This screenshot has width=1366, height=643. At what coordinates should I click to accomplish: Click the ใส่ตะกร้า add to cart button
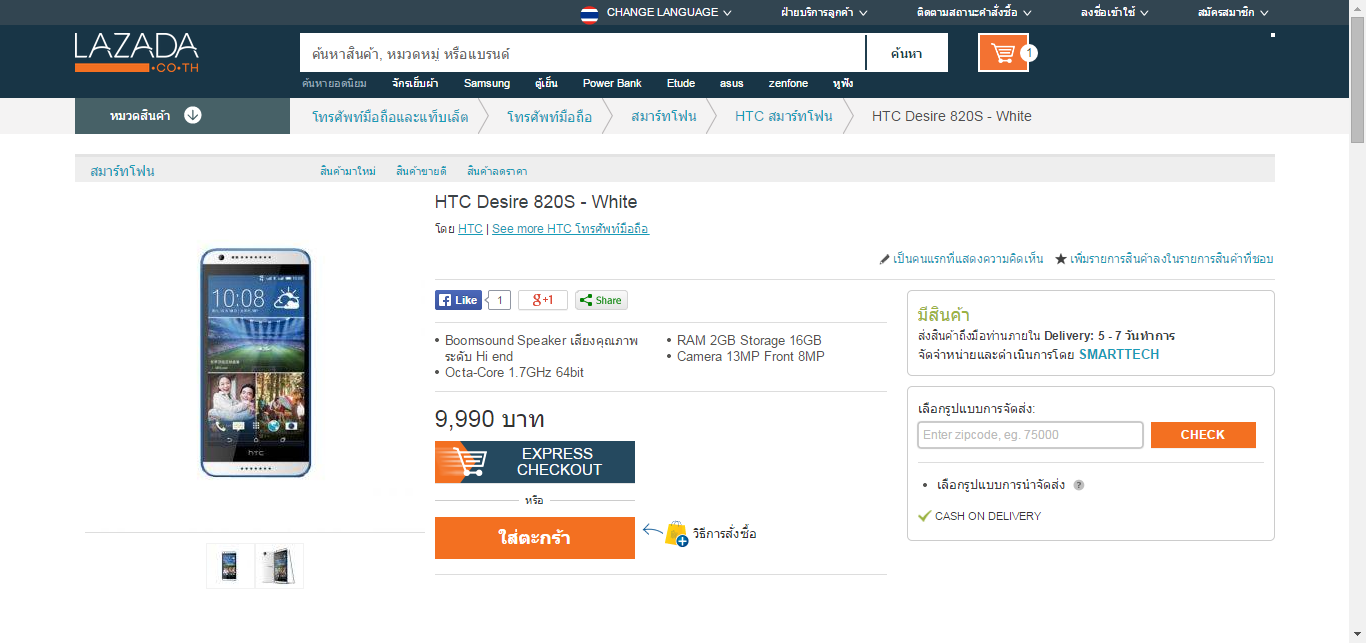535,538
